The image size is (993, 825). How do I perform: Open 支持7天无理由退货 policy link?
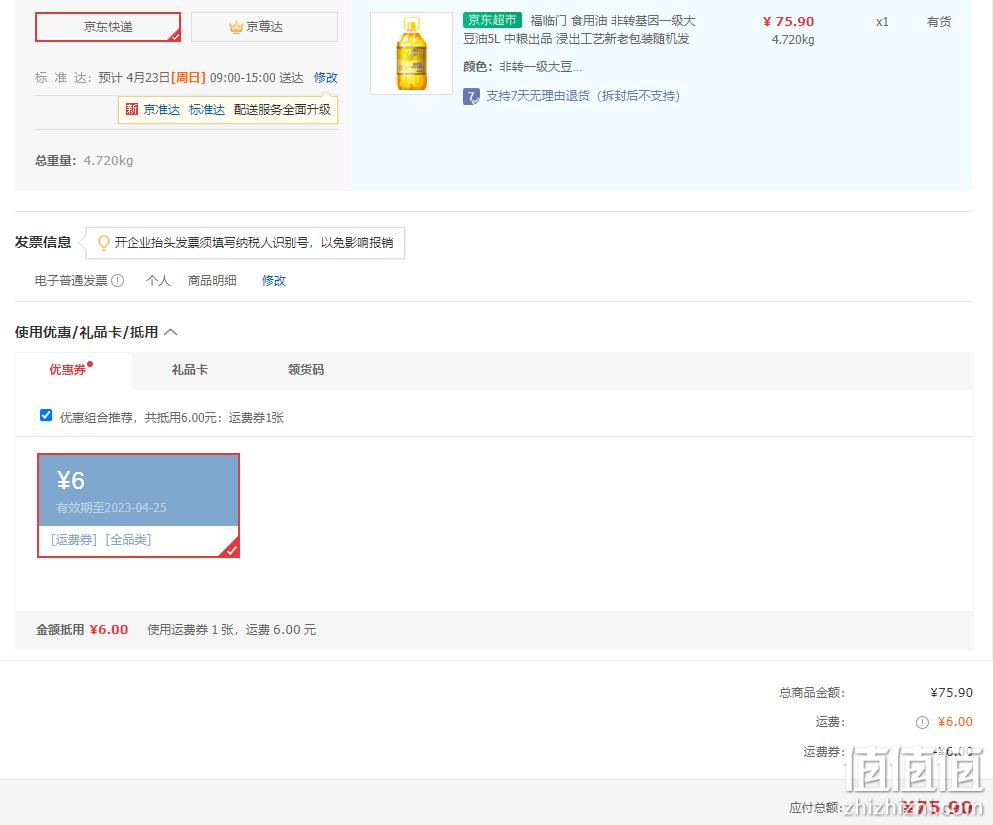(583, 96)
